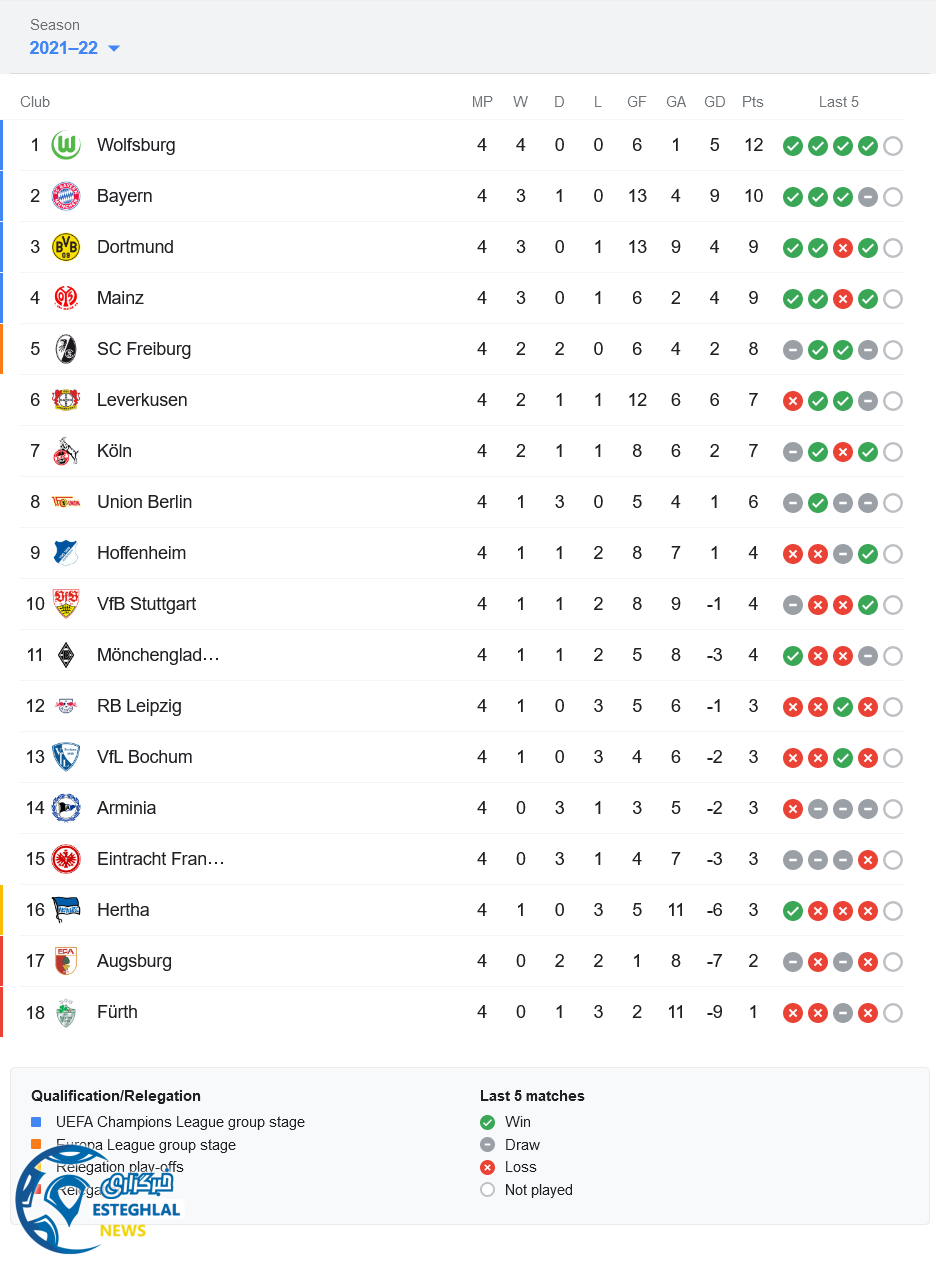
Task: Open the 2021–22 season dropdown
Action: 75,48
